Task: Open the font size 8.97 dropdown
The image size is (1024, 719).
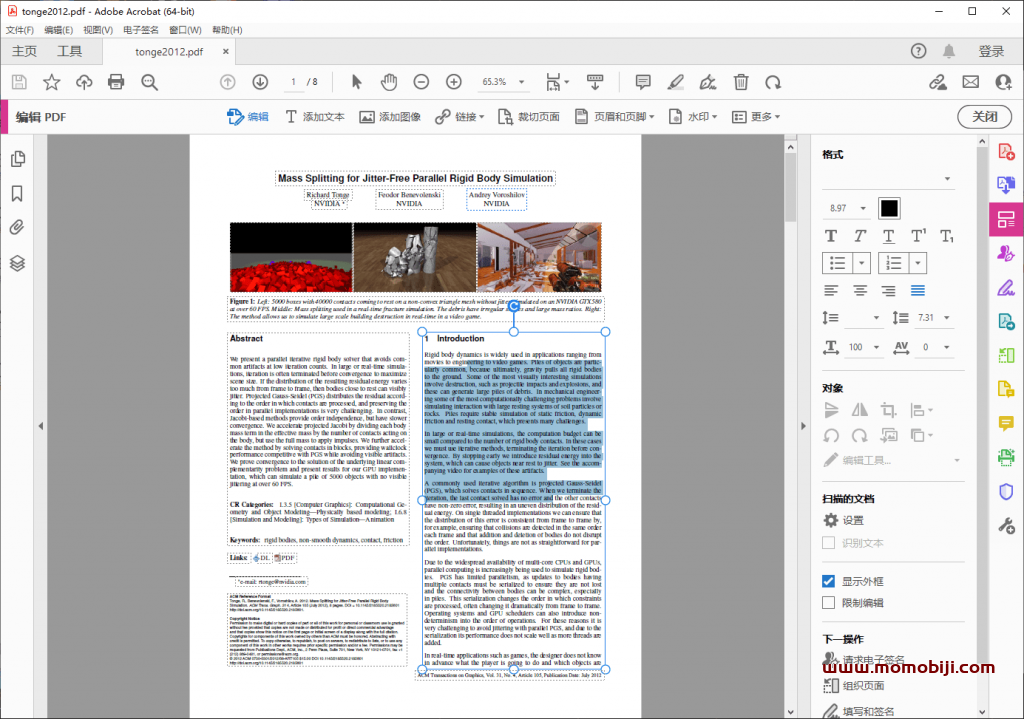Action: coord(846,208)
